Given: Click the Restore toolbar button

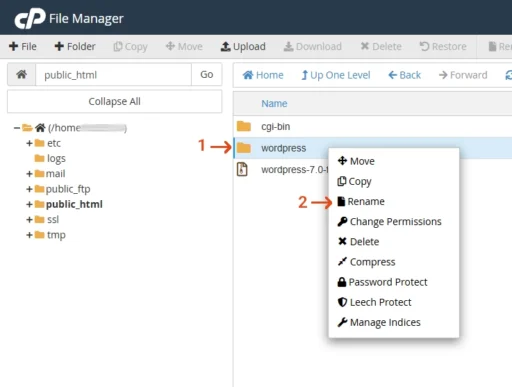Looking at the screenshot, I should pyautogui.click(x=443, y=46).
